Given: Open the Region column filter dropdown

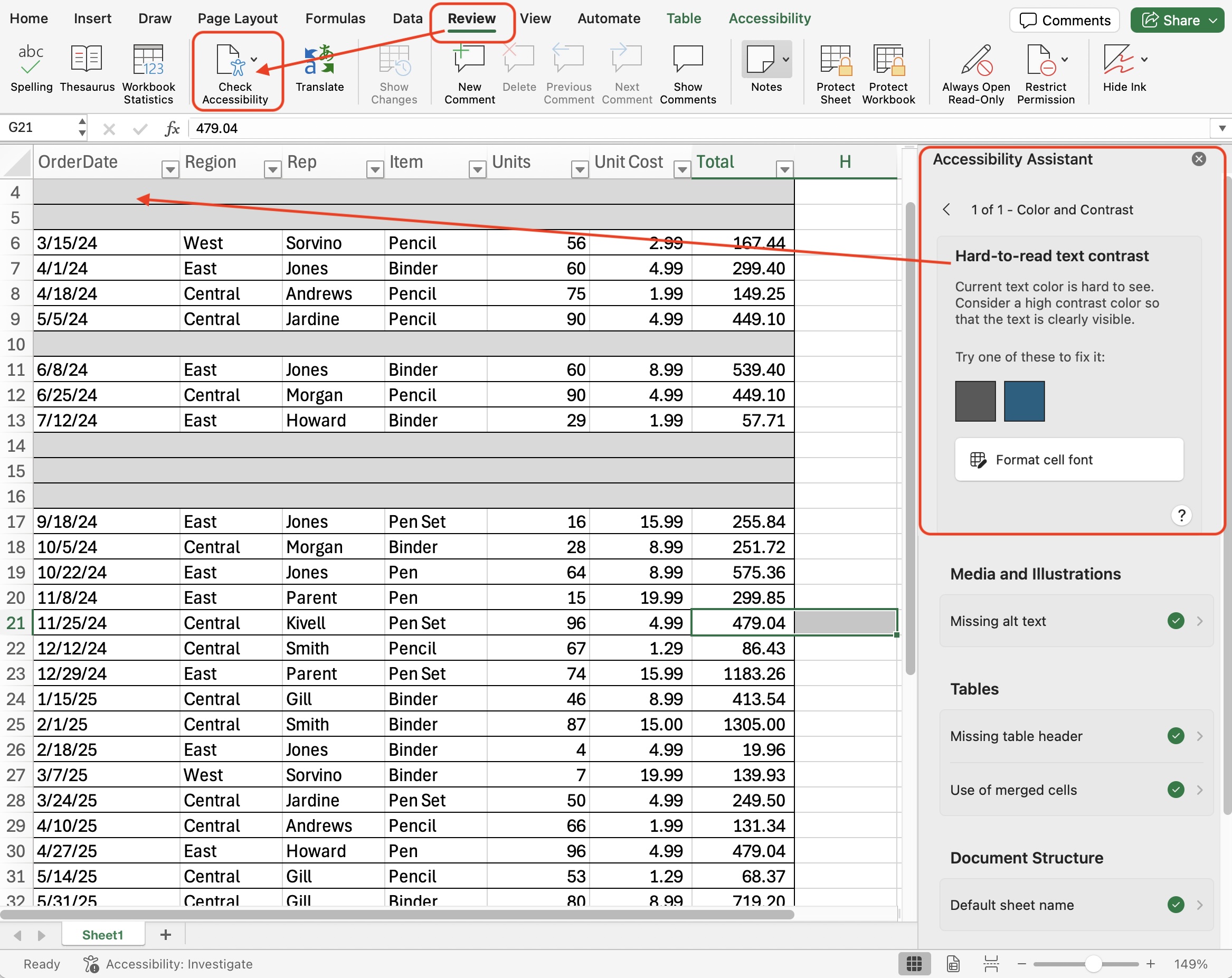Looking at the screenshot, I should pos(272,169).
